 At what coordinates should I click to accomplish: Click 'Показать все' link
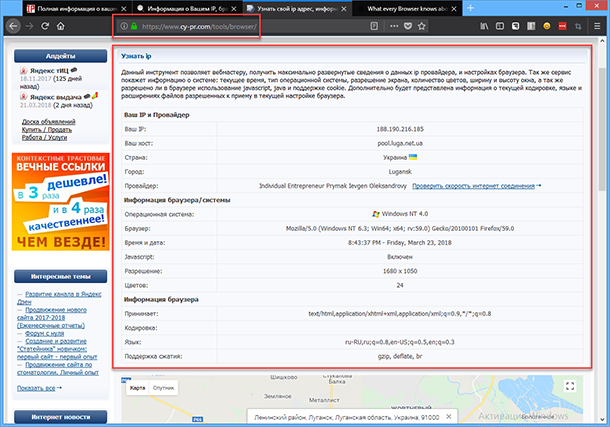point(36,388)
